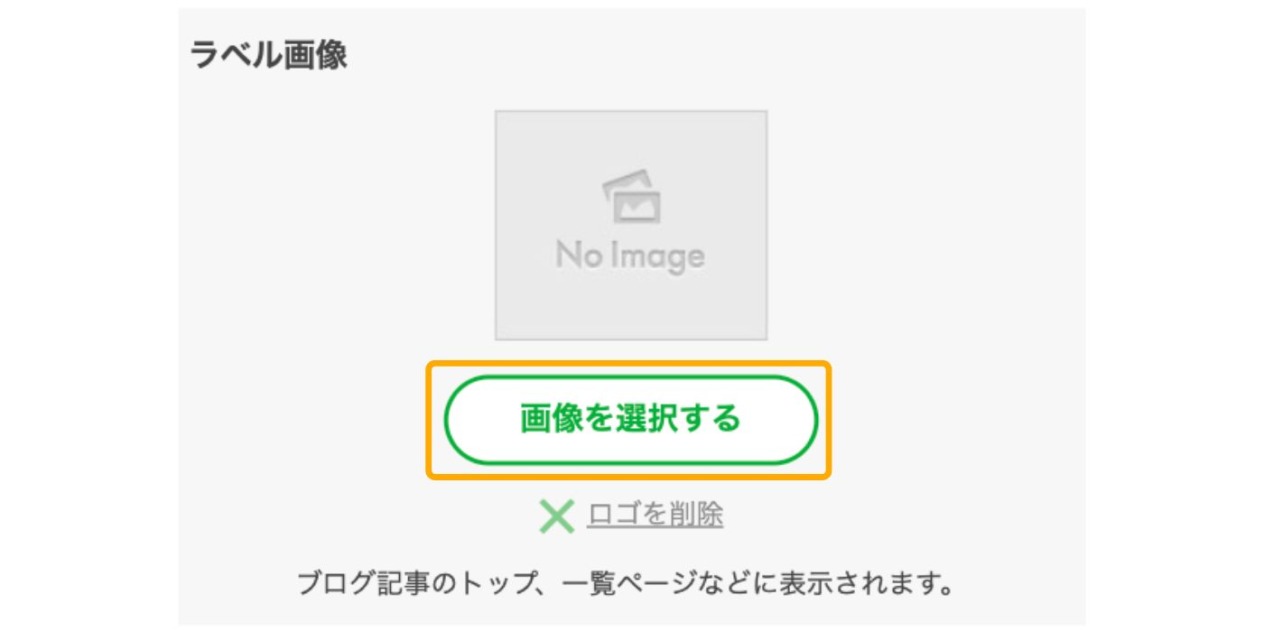Open image picker via green outlined button
1264x632 pixels.
(x=630, y=419)
